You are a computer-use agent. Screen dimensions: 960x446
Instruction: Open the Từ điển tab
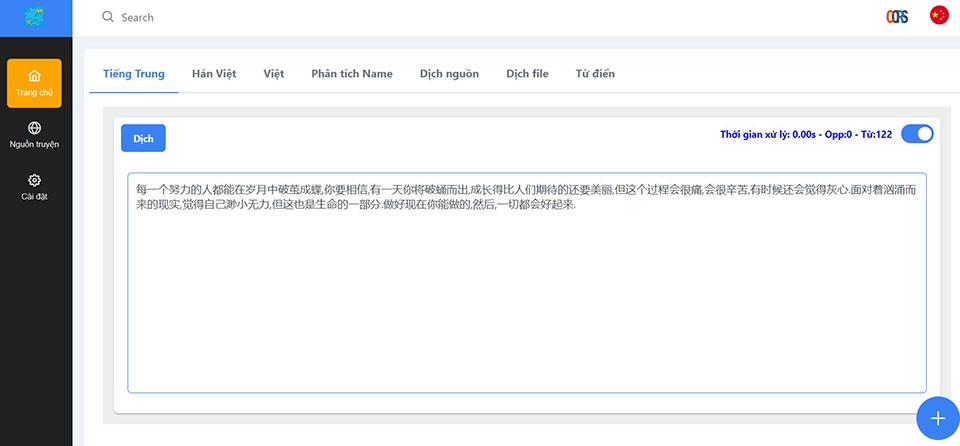(595, 74)
